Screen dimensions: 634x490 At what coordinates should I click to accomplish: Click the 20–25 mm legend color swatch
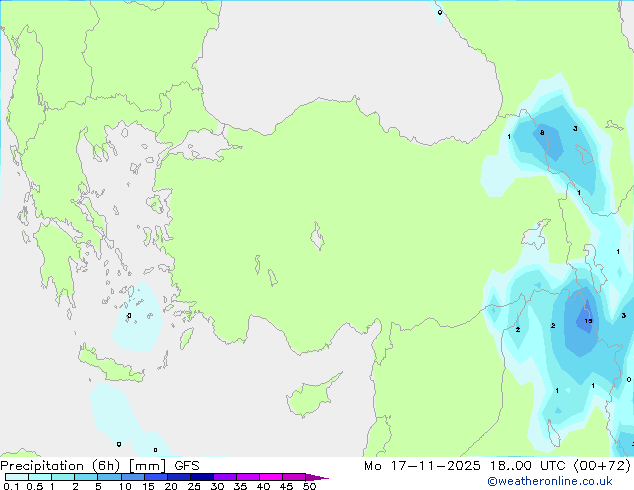pyautogui.click(x=178, y=477)
